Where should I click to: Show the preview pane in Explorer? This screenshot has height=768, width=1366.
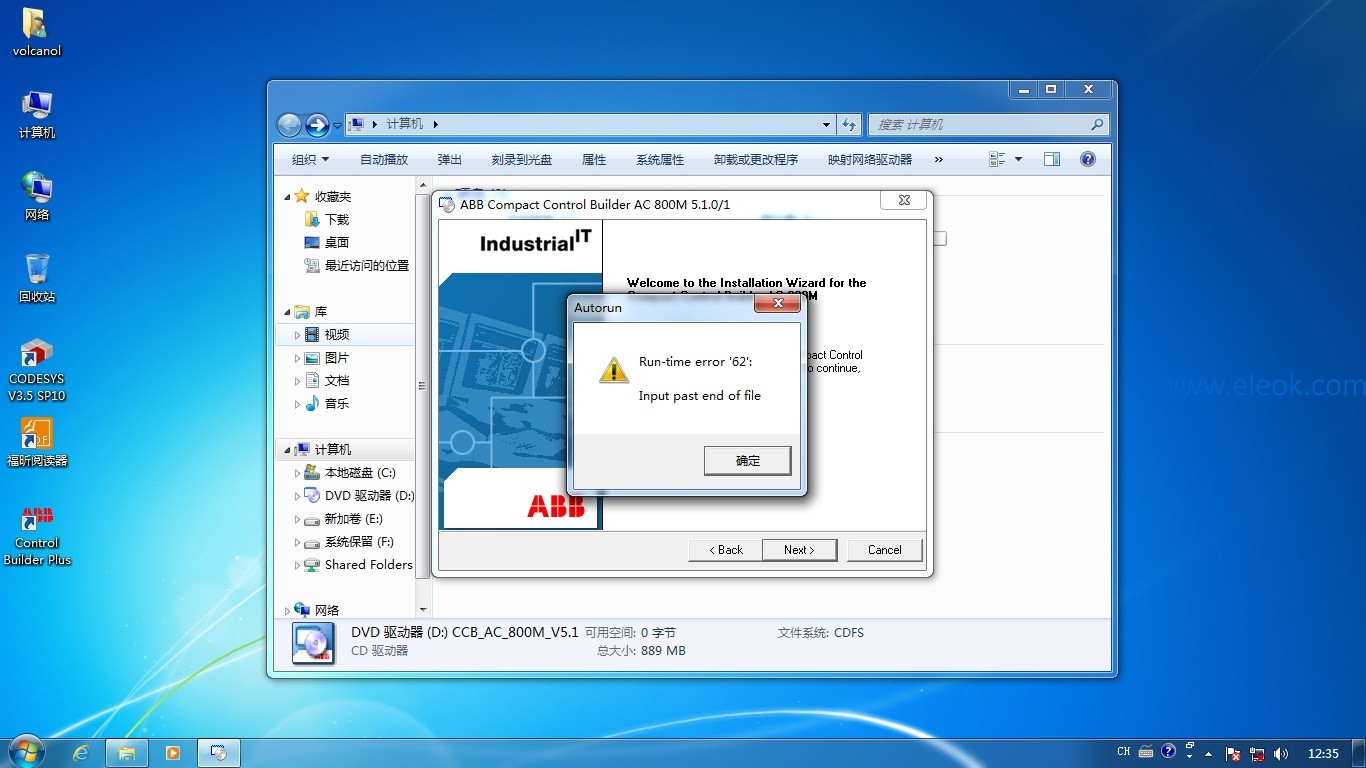[x=1051, y=159]
